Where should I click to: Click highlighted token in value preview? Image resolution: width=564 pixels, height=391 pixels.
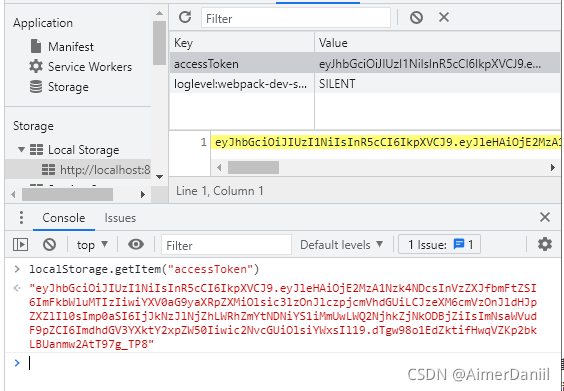tap(387, 142)
